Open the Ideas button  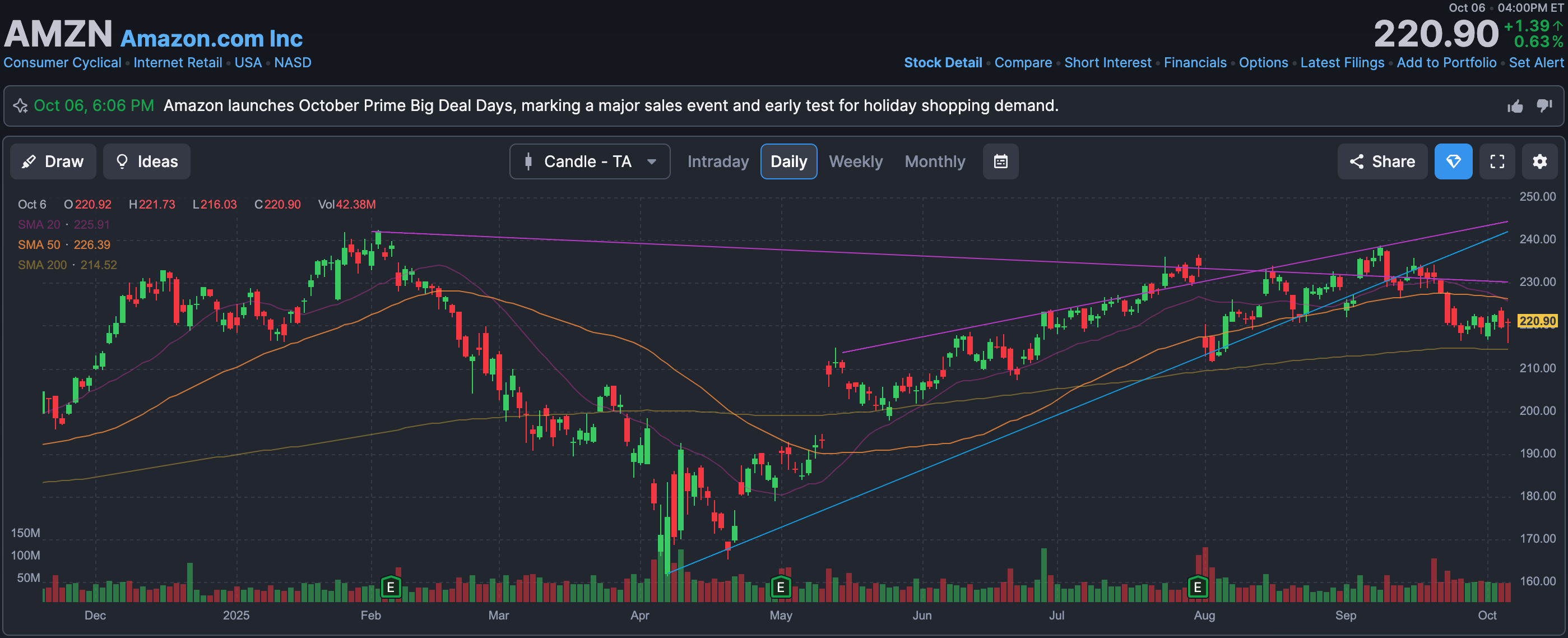click(147, 161)
